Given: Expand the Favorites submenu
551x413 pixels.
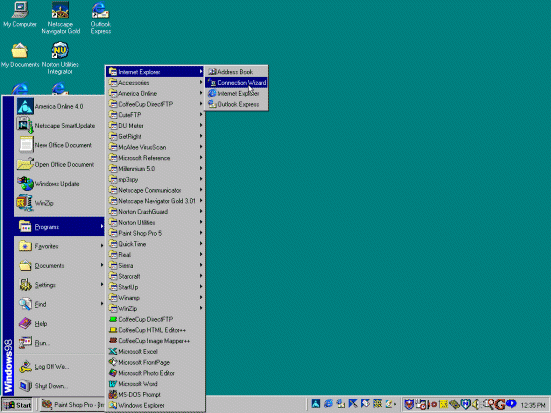Looking at the screenshot, I should click(x=59, y=246).
